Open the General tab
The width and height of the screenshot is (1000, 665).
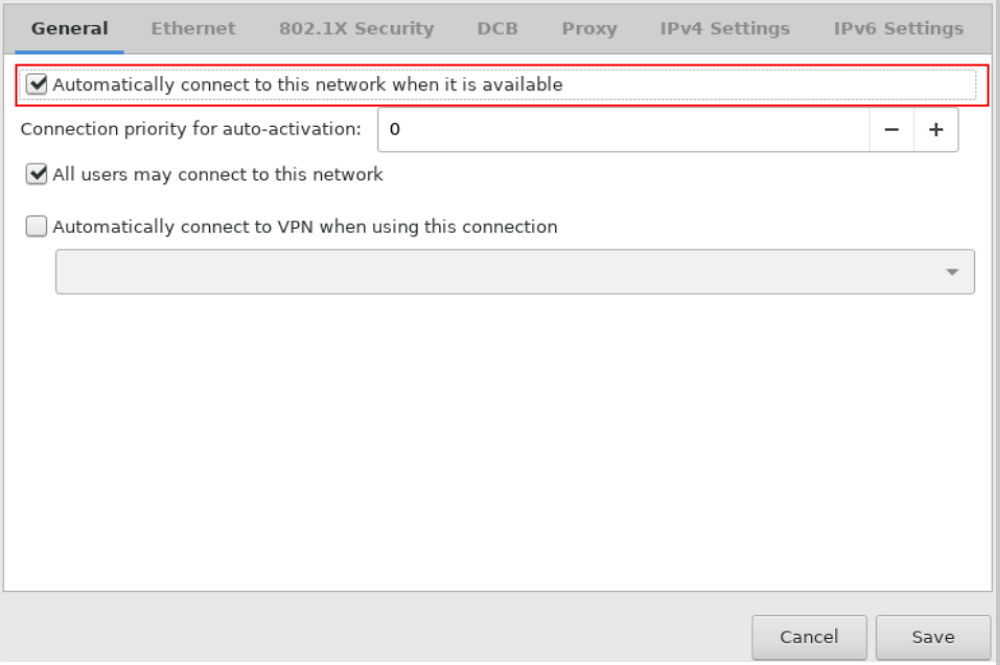70,29
